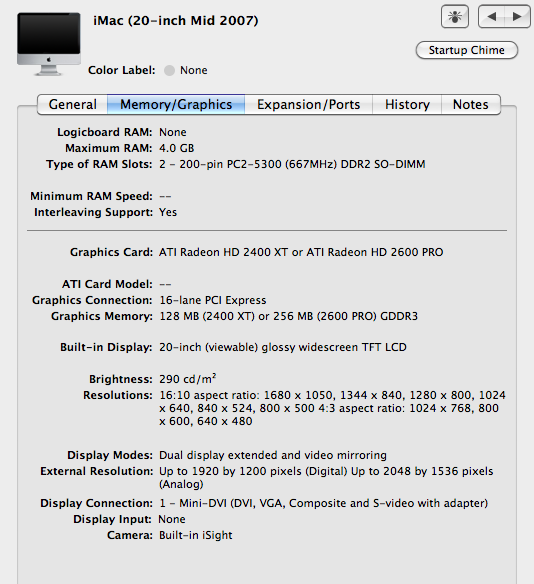The image size is (534, 584).
Task: Open the Expansion/Ports tab
Action: 308,104
